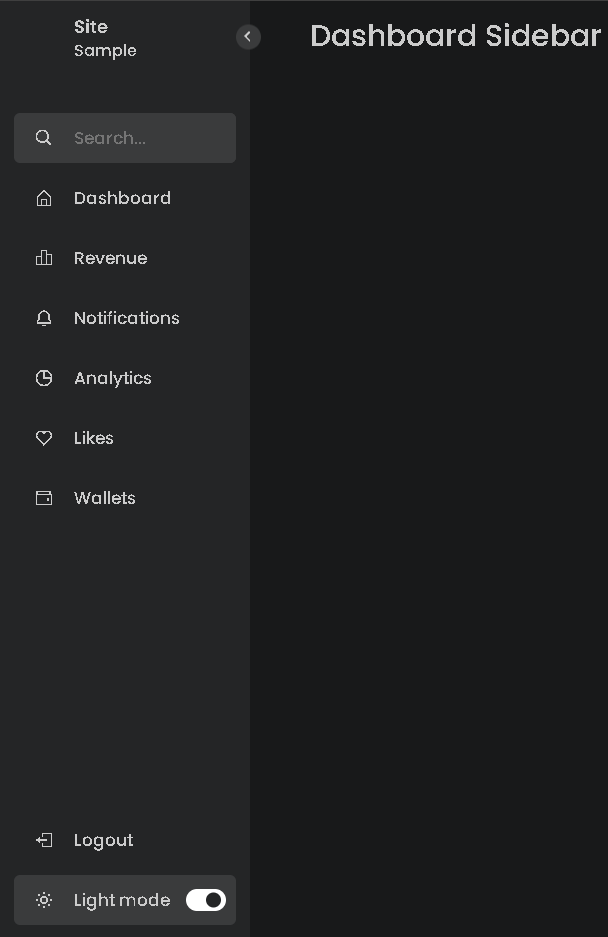The width and height of the screenshot is (608, 937).
Task: Click the Site Sample title
Action: click(104, 38)
